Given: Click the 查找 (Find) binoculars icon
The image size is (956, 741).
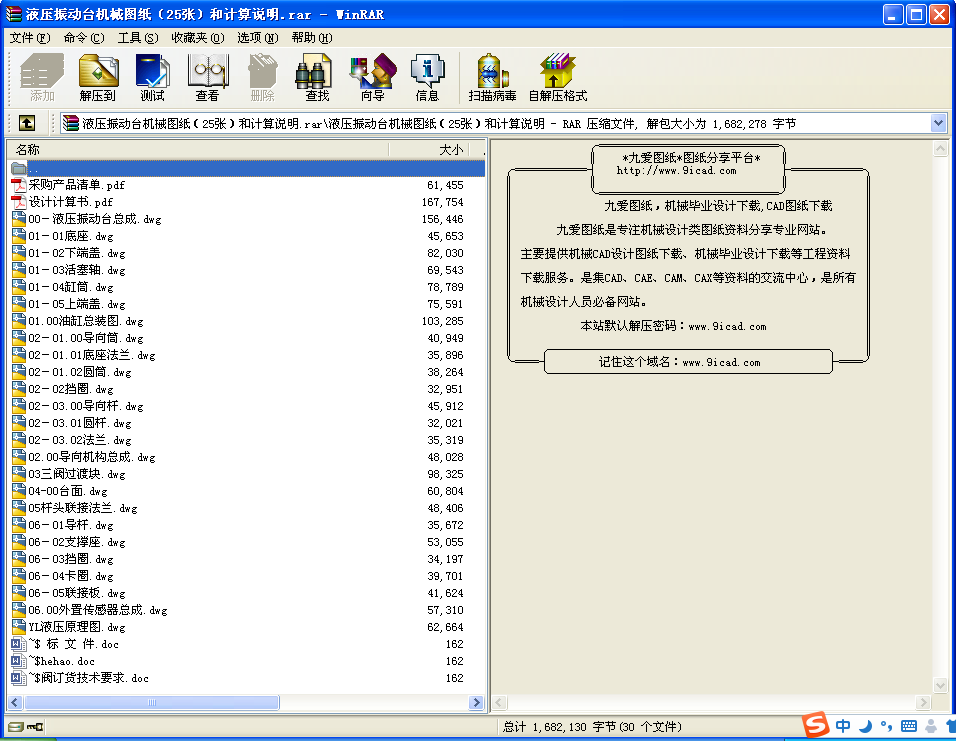Looking at the screenshot, I should (x=313, y=75).
